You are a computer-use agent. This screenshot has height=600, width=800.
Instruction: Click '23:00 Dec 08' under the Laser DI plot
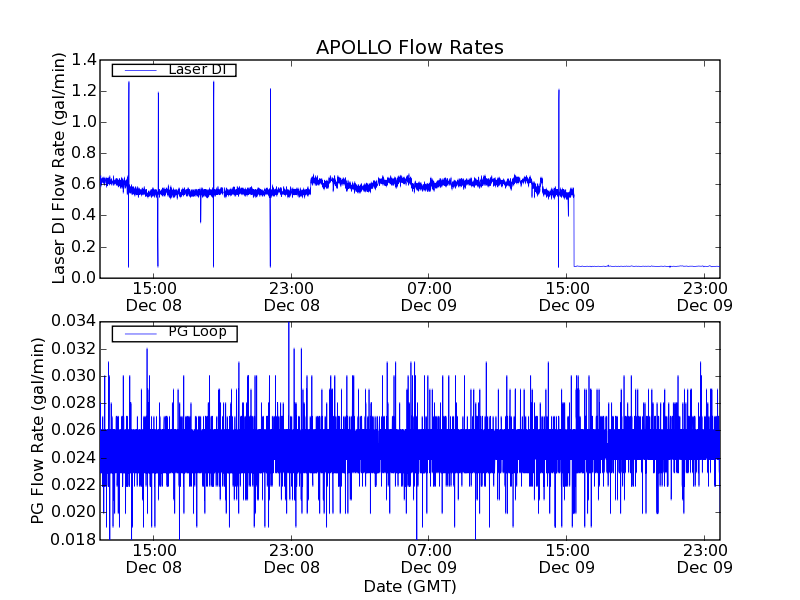pos(291,297)
